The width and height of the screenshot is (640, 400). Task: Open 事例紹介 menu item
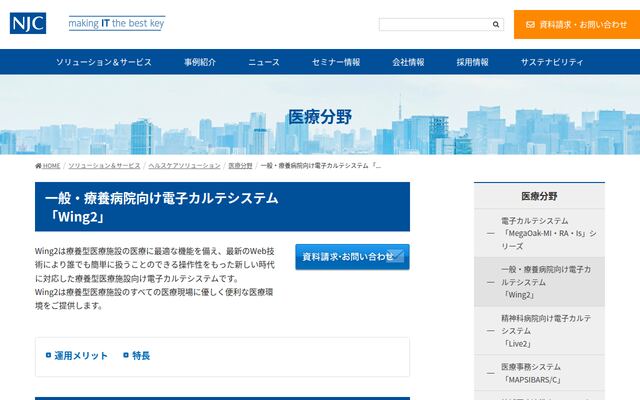point(200,62)
